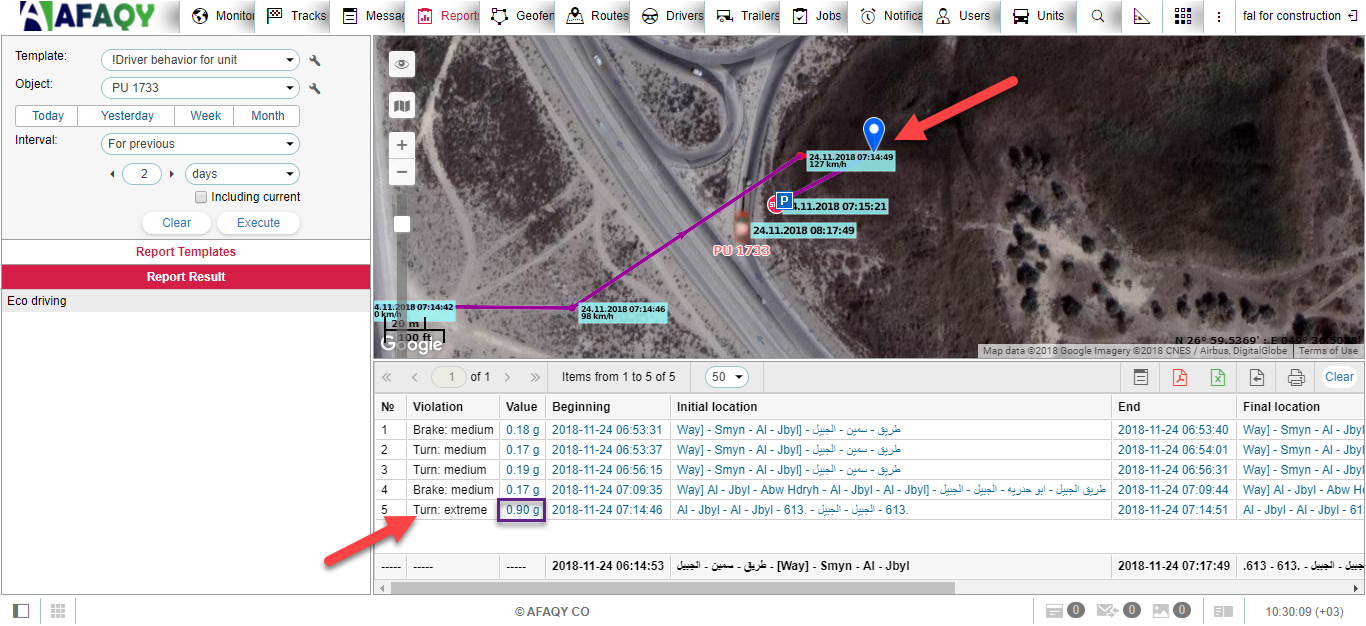1366x626 pixels.
Task: Toggle the left panel layout icon
Action: pyautogui.click(x=21, y=610)
